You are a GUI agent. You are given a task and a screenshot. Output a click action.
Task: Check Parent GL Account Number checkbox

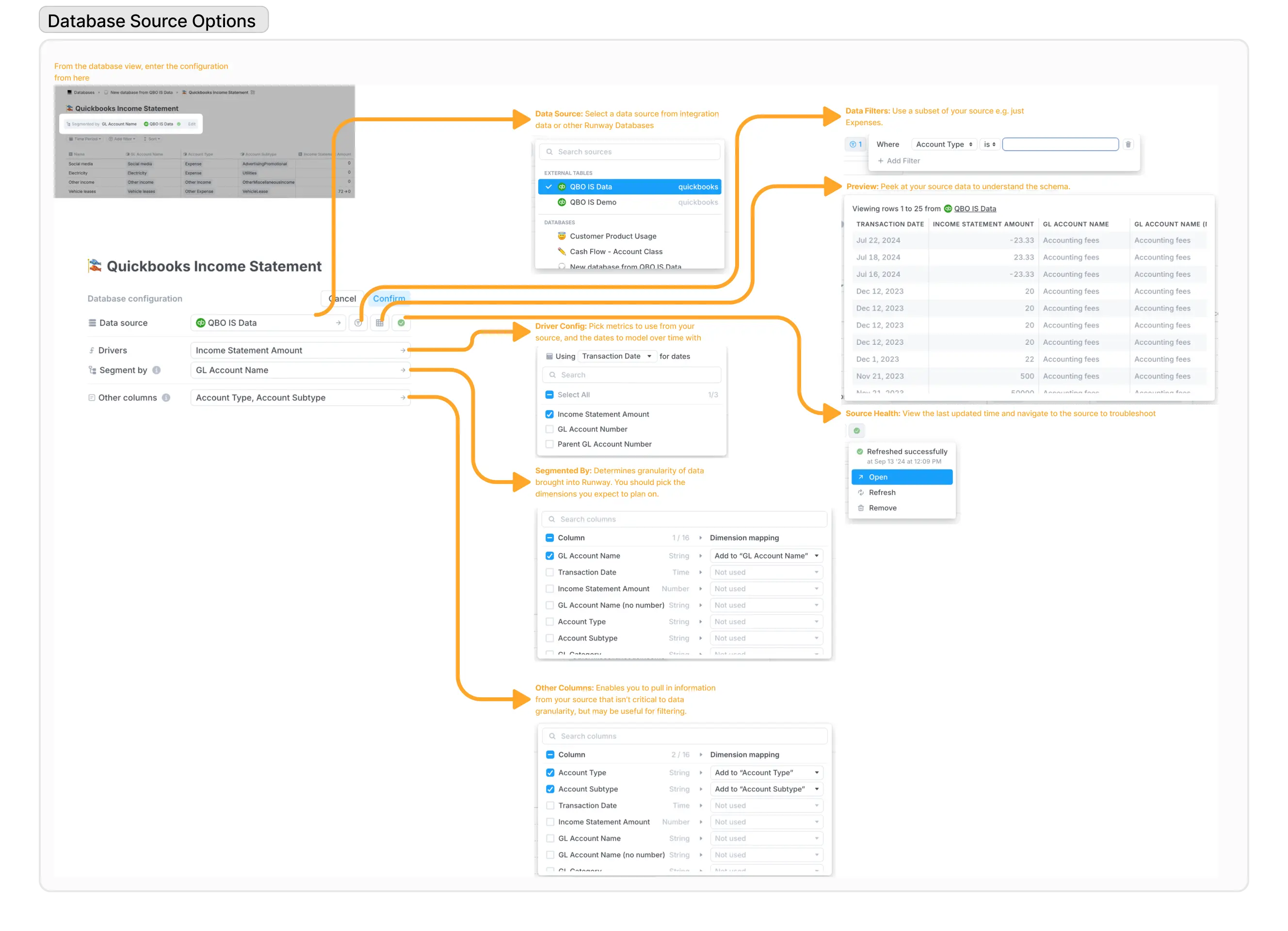(x=549, y=444)
